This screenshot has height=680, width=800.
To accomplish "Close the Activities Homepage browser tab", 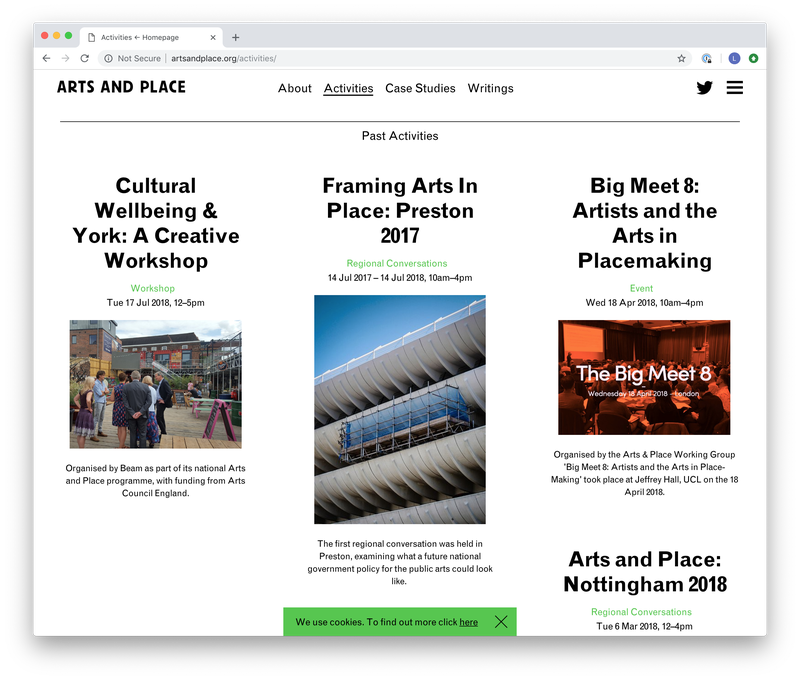I will pos(213,37).
